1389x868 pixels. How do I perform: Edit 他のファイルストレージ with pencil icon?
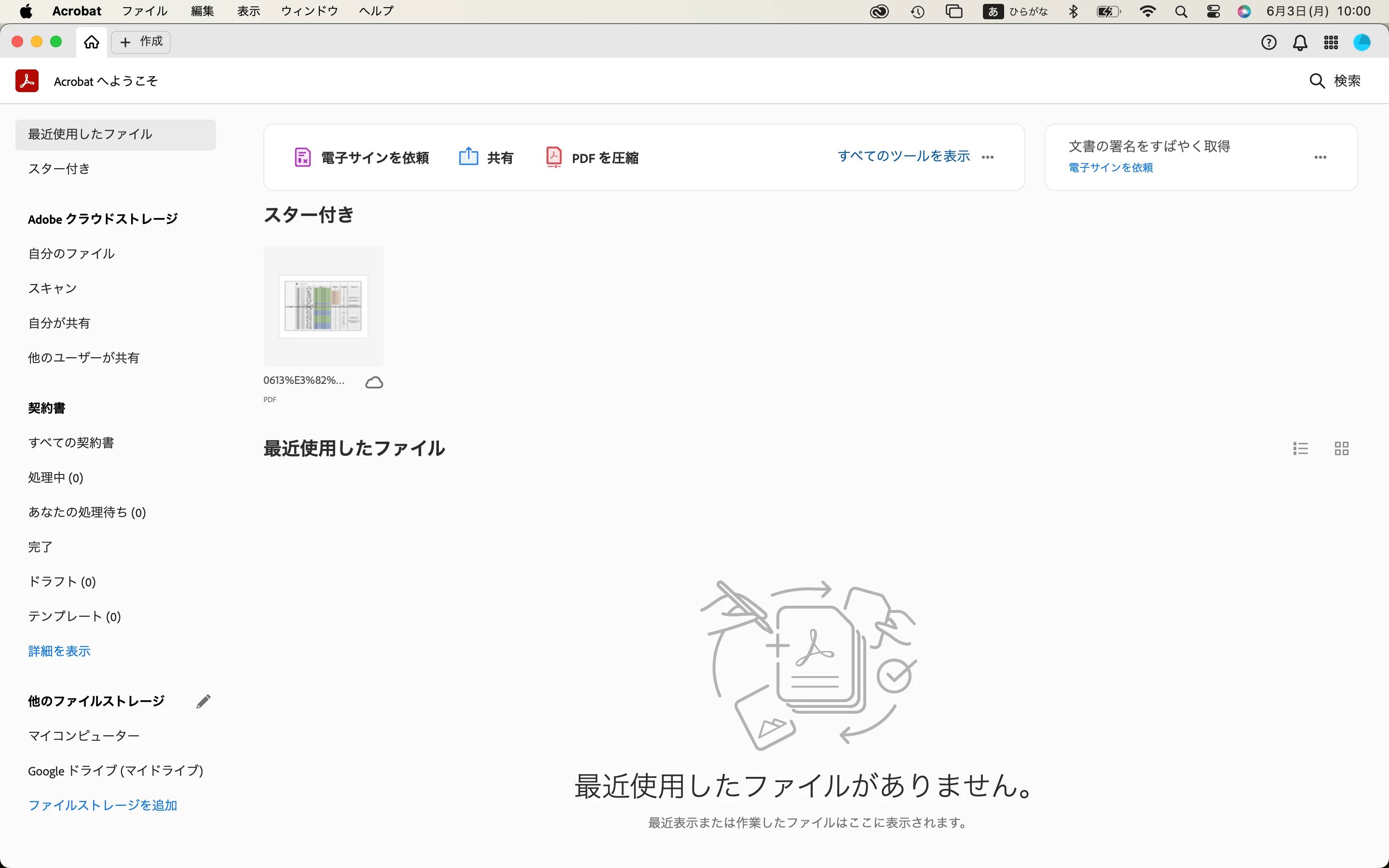(x=203, y=702)
